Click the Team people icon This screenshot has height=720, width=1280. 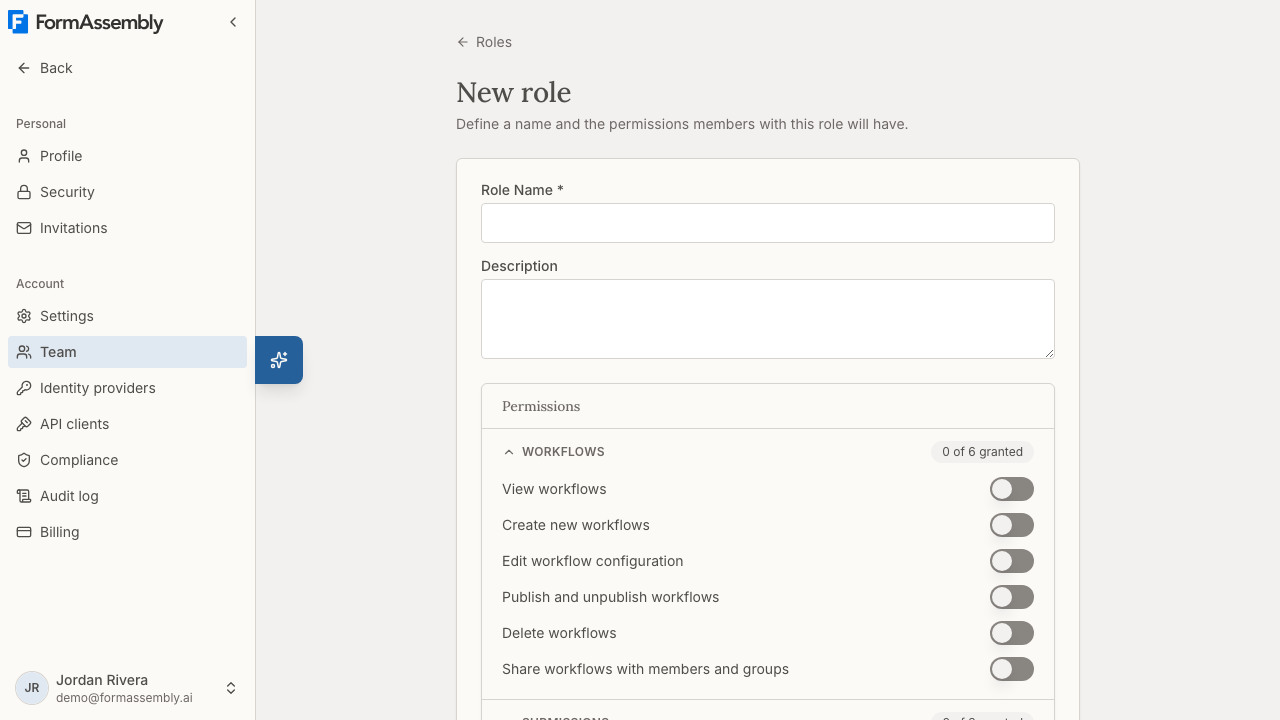coord(24,352)
